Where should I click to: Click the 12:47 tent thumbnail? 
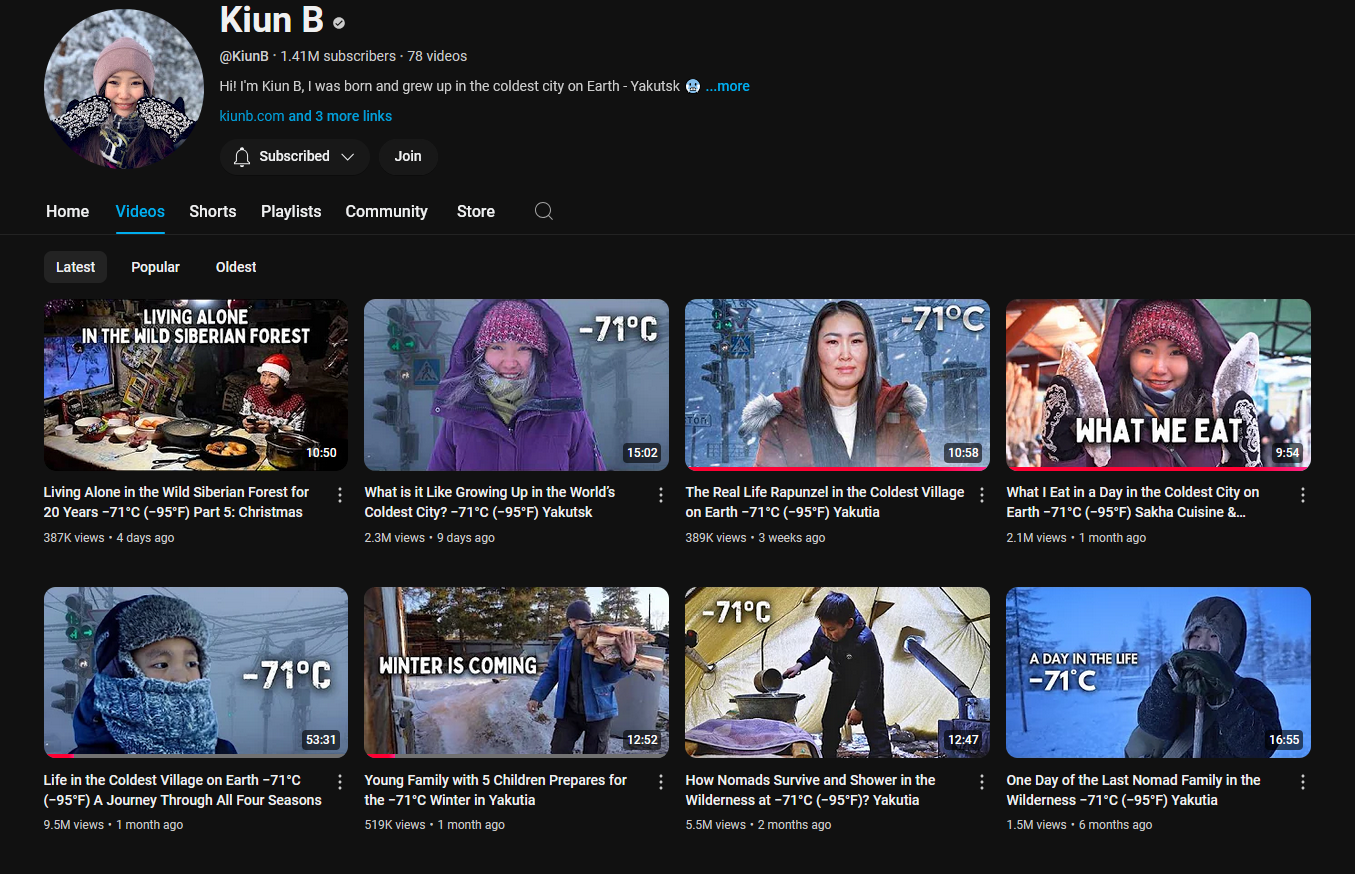(838, 672)
